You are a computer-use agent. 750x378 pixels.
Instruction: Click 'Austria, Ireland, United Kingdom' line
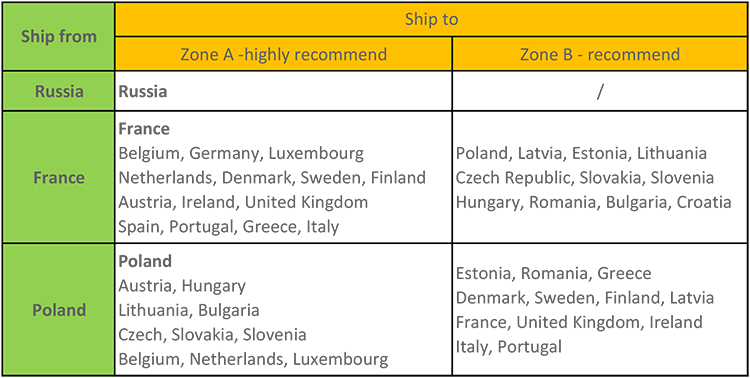pyautogui.click(x=243, y=202)
